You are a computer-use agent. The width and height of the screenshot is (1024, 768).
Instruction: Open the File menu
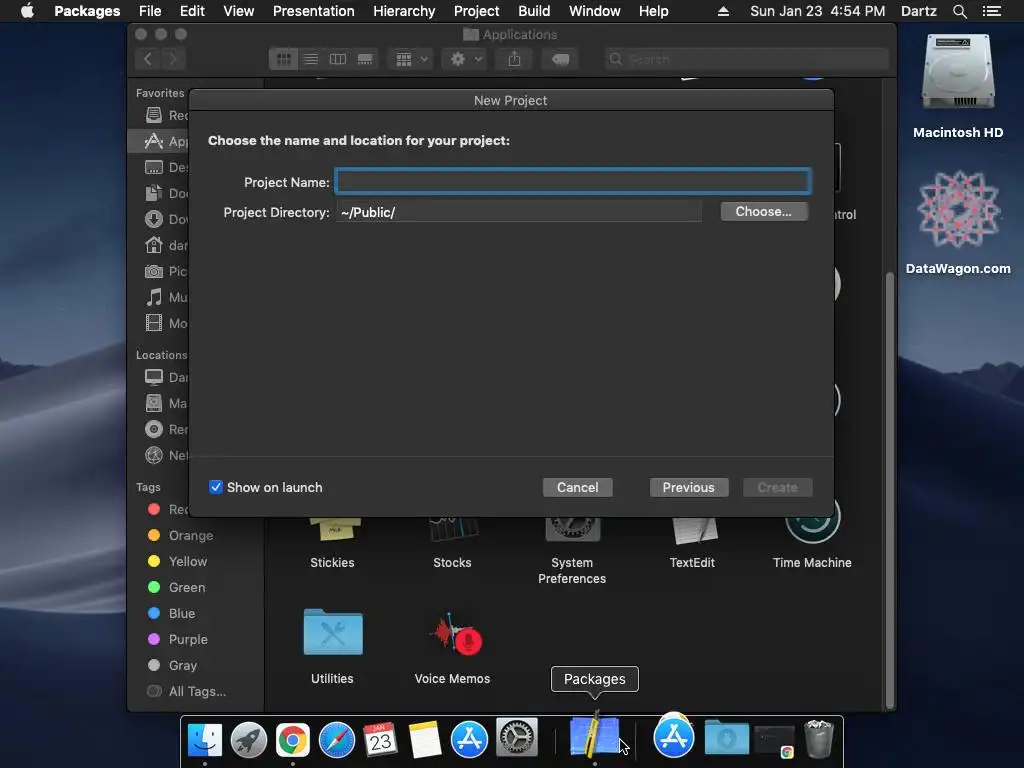(150, 11)
